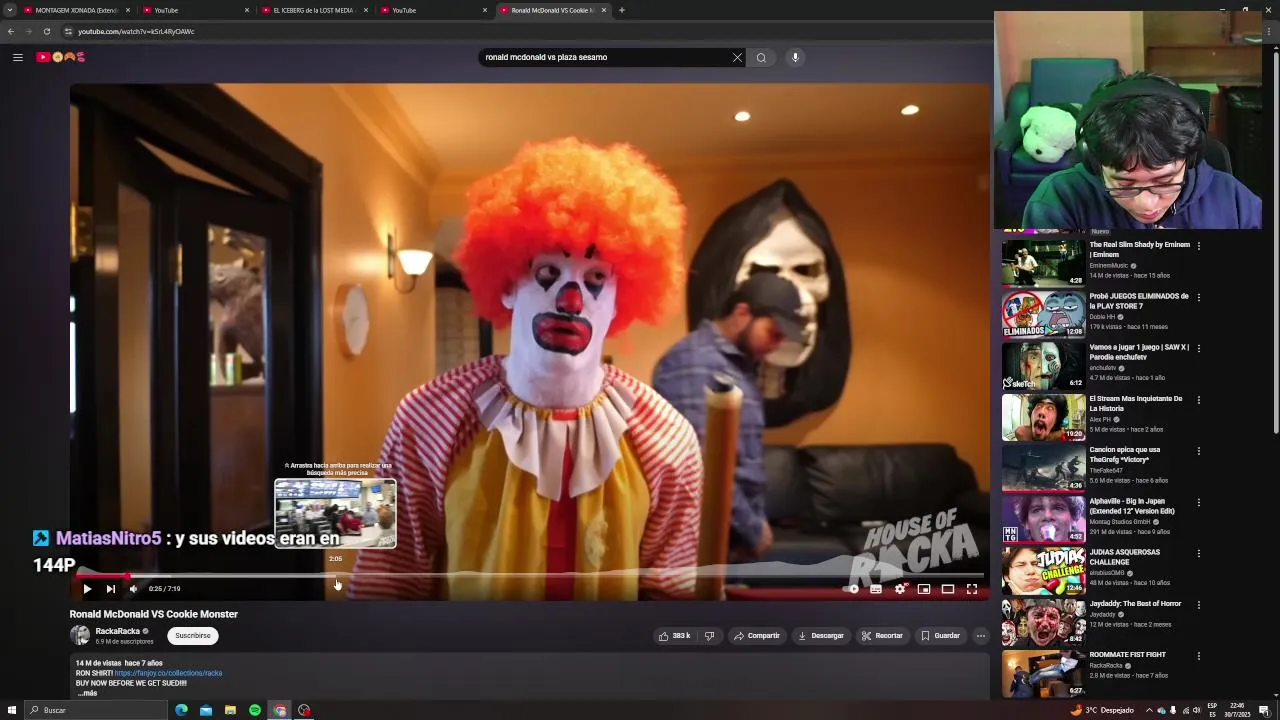This screenshot has width=1280, height=720.
Task: Open player settings gear
Action: point(900,589)
